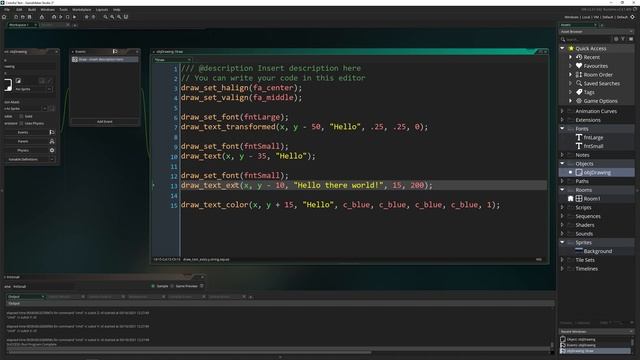Click the filter funnel icon in Asset Browser
Image resolution: width=640 pixels, height=360 pixels.
point(623,39)
